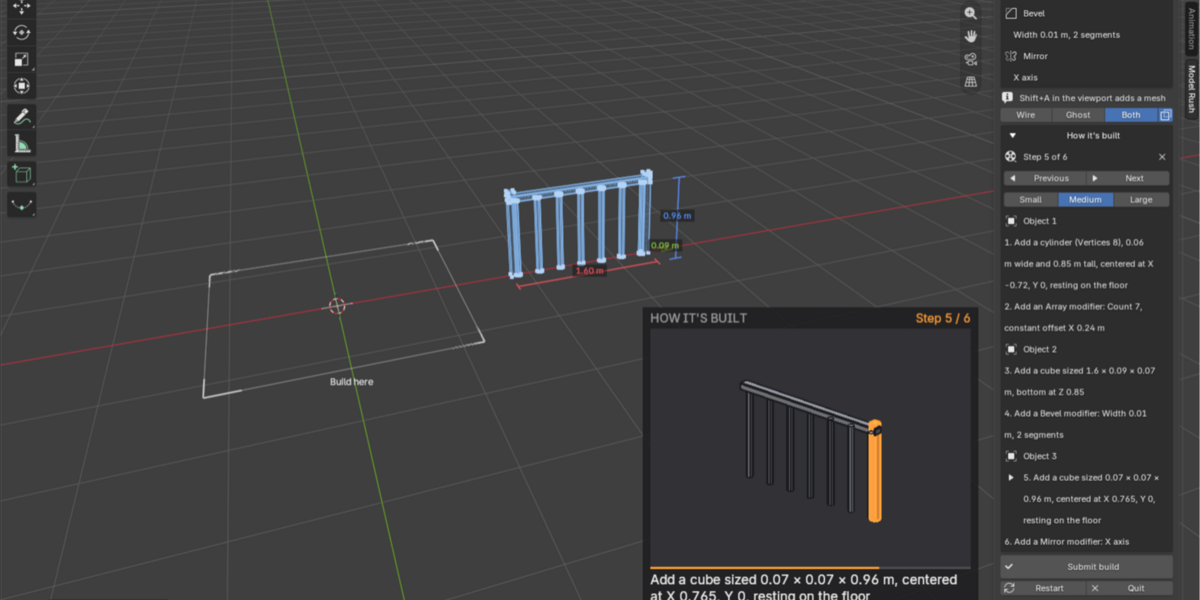Open the Model Rush sidebar tab
Screen dimensions: 1200x600
[x=1191, y=89]
